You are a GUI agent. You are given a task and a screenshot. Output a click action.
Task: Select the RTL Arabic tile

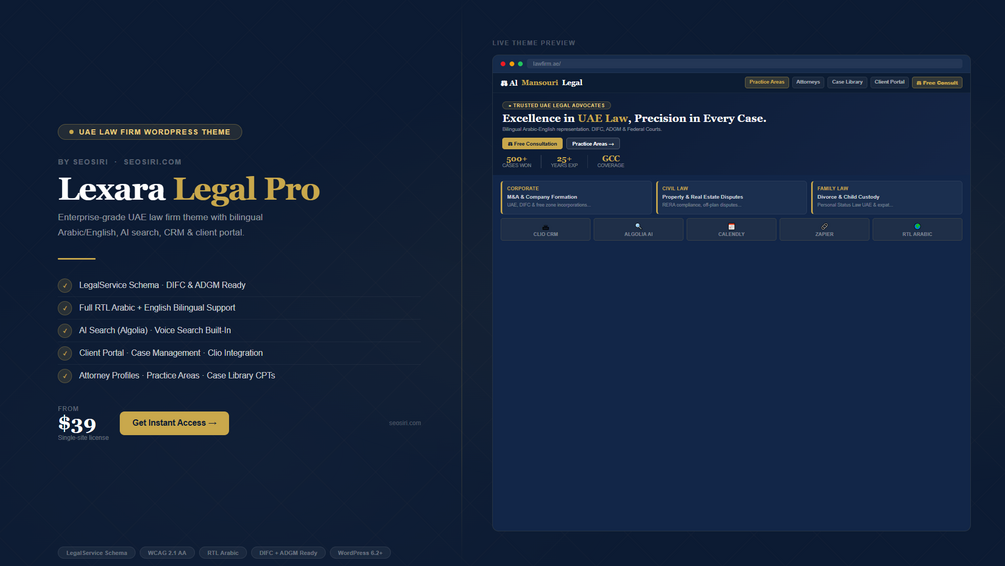coord(917,229)
